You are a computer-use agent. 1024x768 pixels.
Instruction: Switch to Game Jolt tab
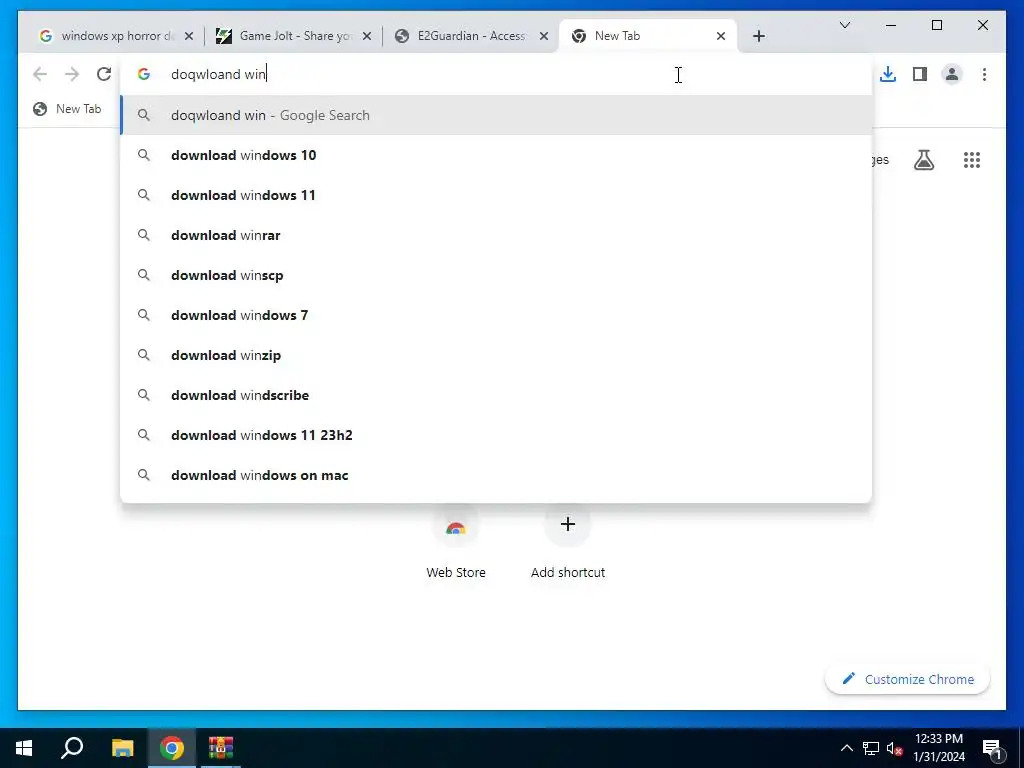click(293, 36)
